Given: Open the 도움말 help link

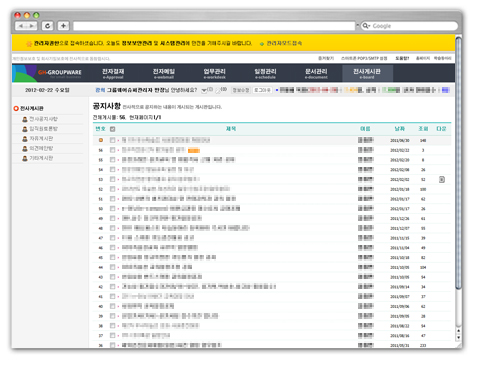Looking at the screenshot, I should [x=402, y=58].
